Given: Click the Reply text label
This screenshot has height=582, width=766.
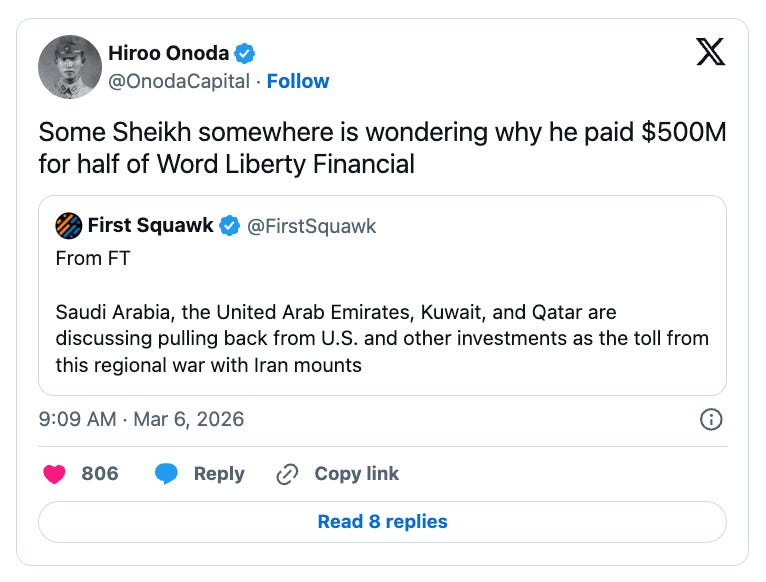Looking at the screenshot, I should pyautogui.click(x=219, y=474).
